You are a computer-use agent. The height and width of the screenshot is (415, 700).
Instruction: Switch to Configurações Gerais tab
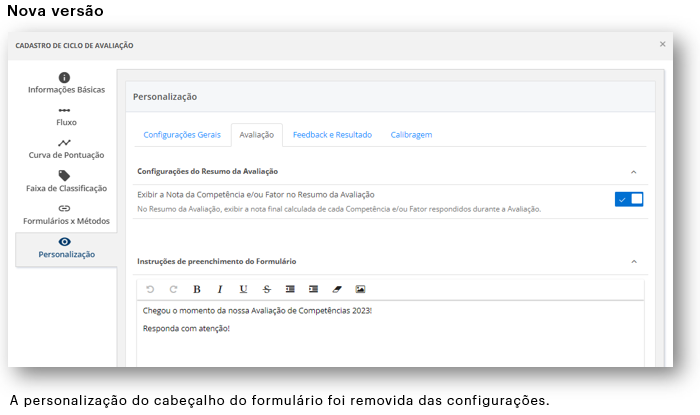coord(182,135)
